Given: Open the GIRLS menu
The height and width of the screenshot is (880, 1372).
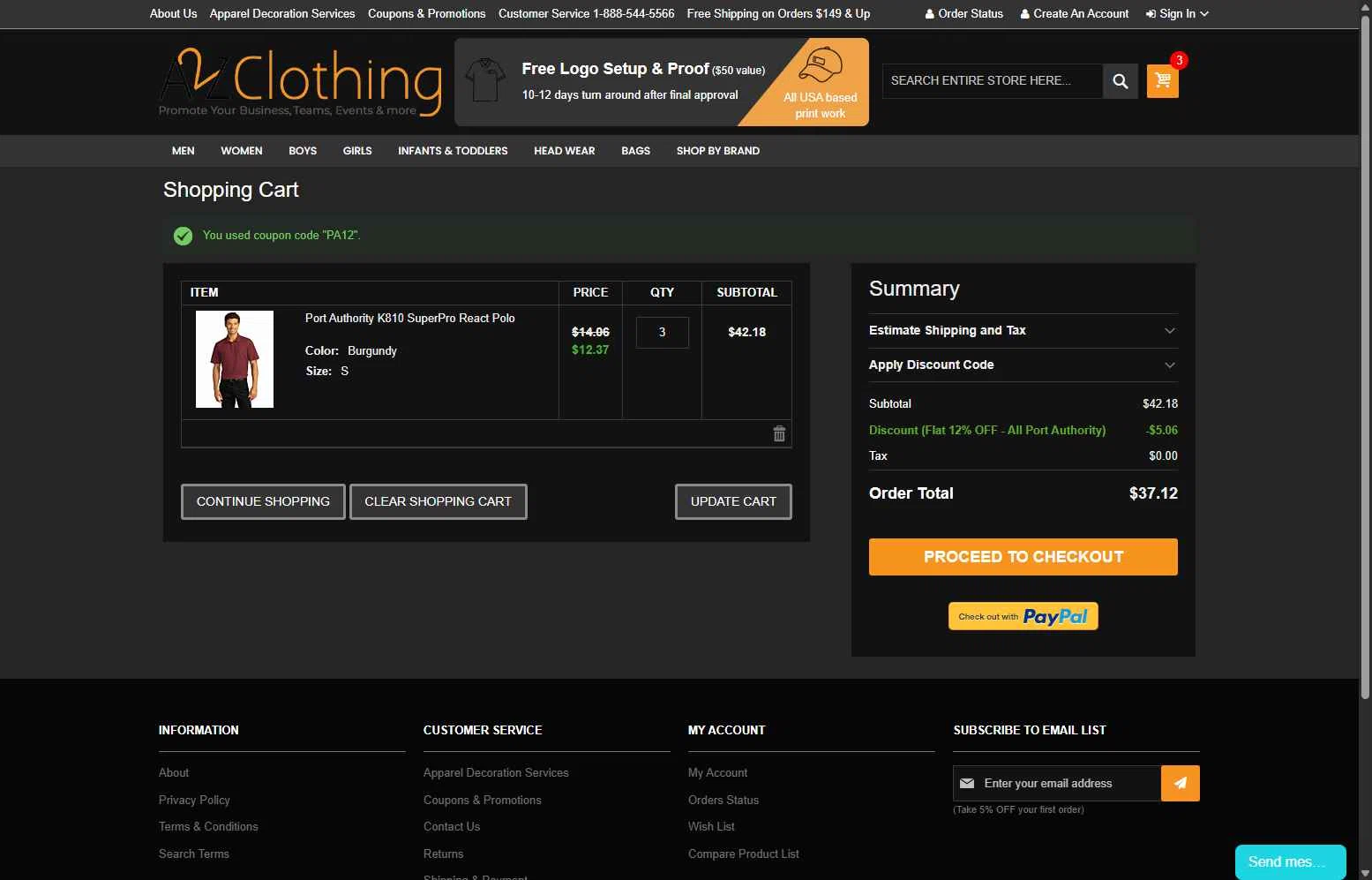Looking at the screenshot, I should [357, 151].
